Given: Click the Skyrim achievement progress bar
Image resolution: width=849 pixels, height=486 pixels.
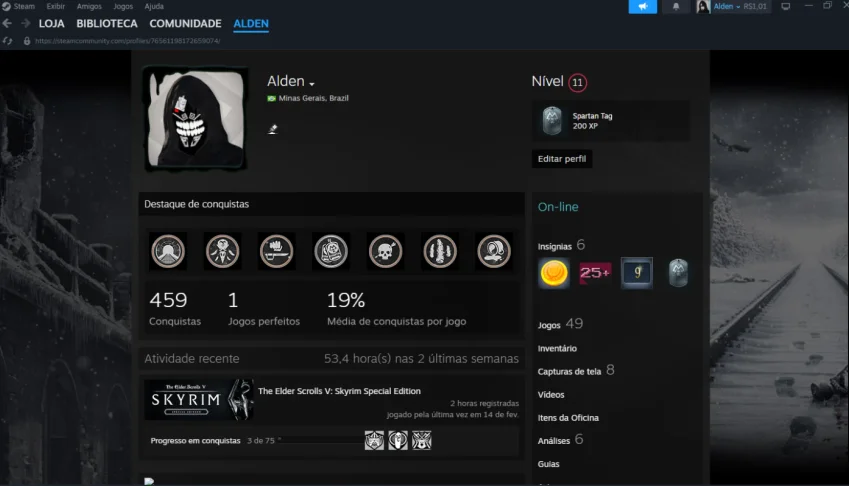Looking at the screenshot, I should pyautogui.click(x=322, y=441).
